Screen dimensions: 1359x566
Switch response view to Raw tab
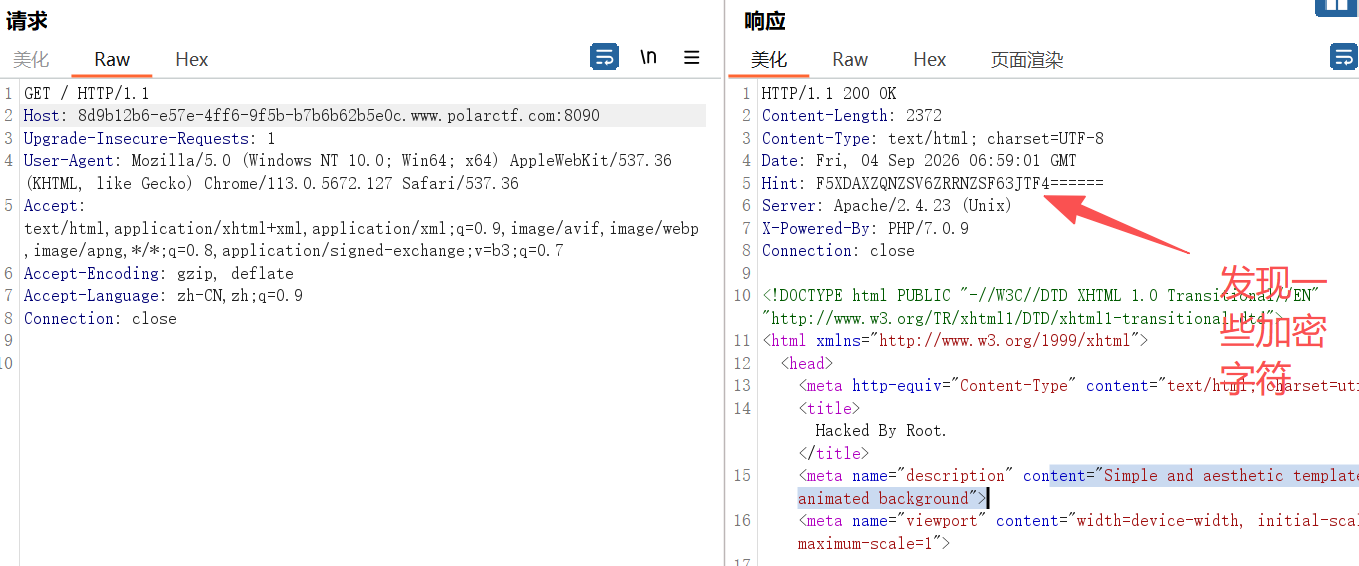[850, 60]
